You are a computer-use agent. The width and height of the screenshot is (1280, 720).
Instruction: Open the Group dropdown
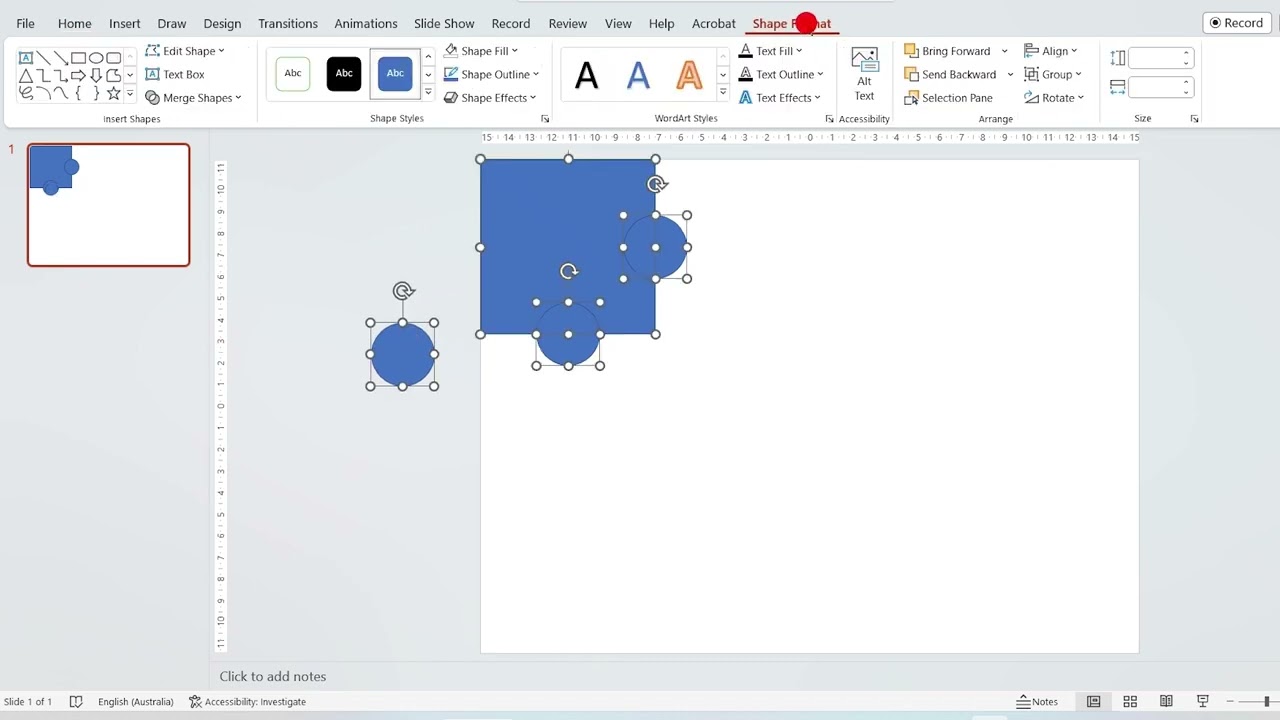(x=1053, y=74)
